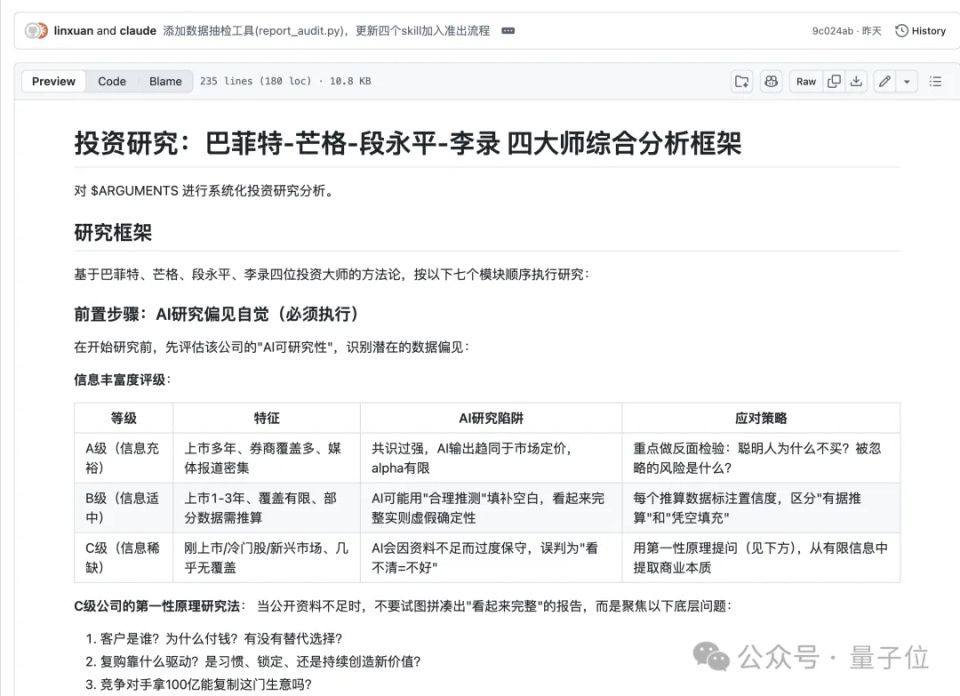Open the file in a code editor workspace
Viewport: 960px width, 696px height.
click(741, 81)
